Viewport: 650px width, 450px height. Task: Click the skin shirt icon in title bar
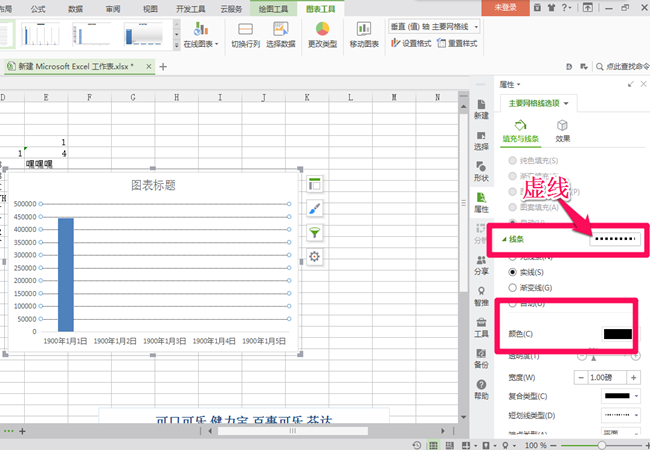click(551, 7)
